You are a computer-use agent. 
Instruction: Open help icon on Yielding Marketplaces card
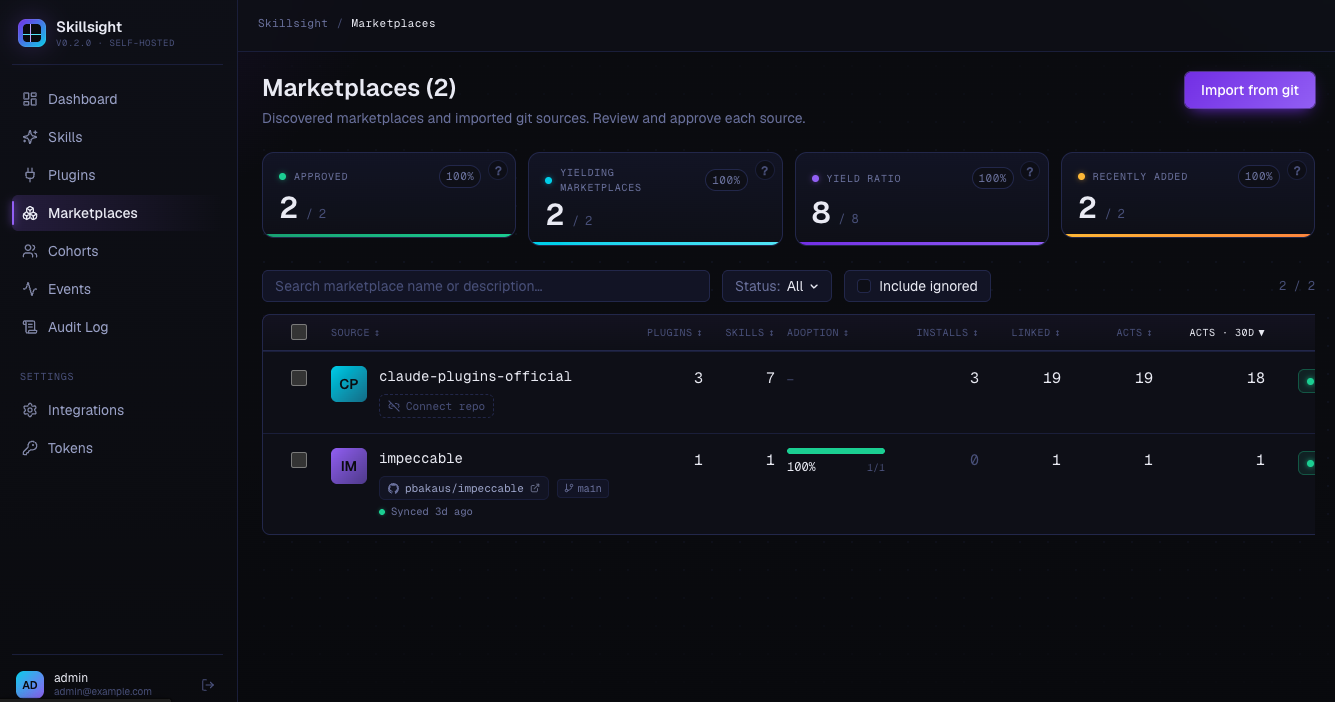764,171
